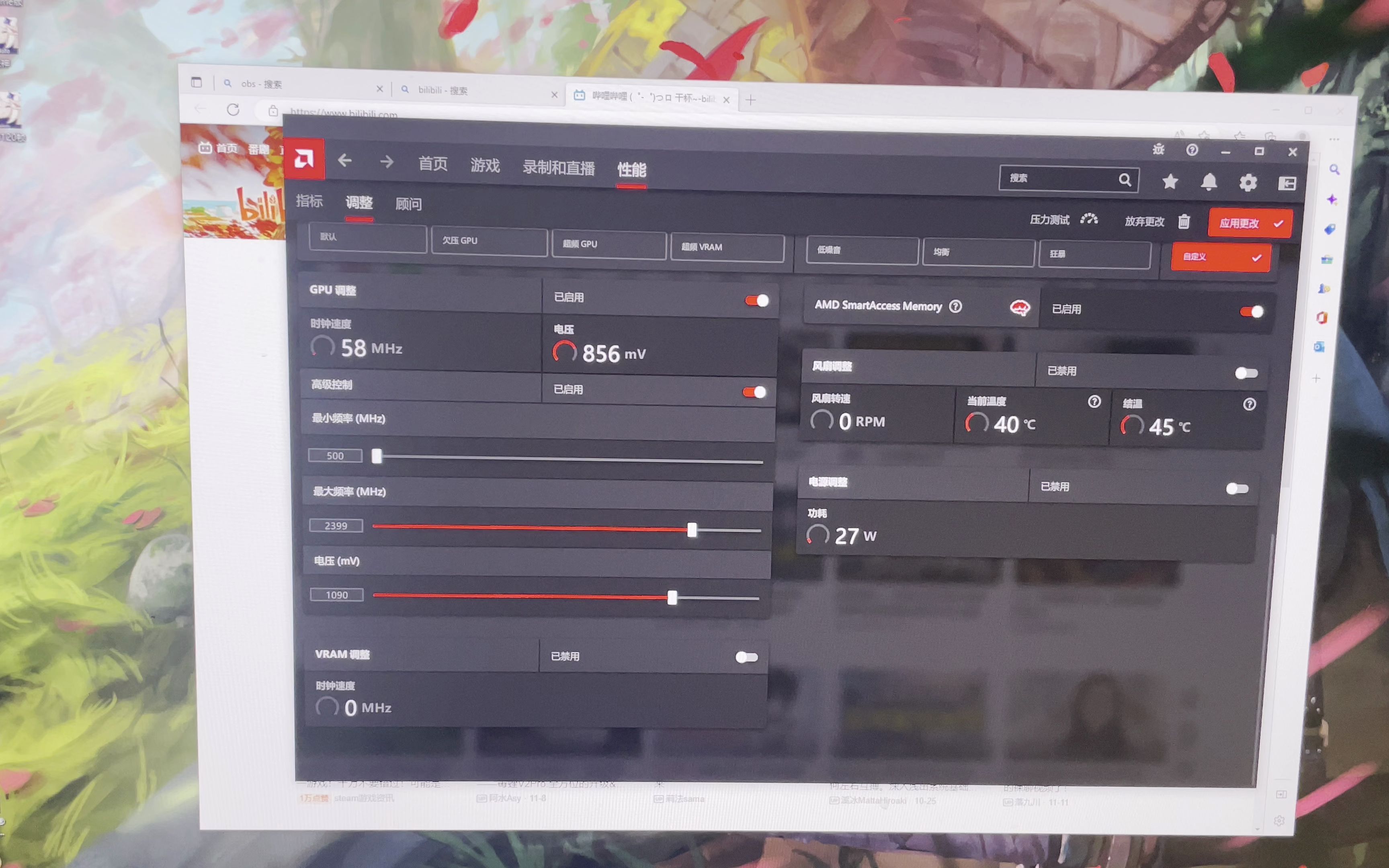Image resolution: width=1389 pixels, height=868 pixels.
Task: Switch to the 游戏 (Gaming) tab
Action: pyautogui.click(x=485, y=165)
